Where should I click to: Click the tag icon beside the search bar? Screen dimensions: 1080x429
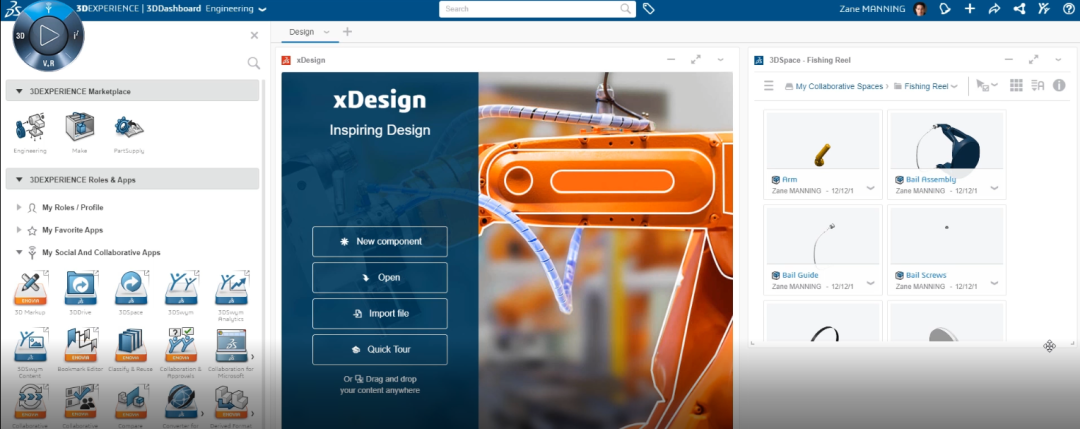[x=648, y=9]
